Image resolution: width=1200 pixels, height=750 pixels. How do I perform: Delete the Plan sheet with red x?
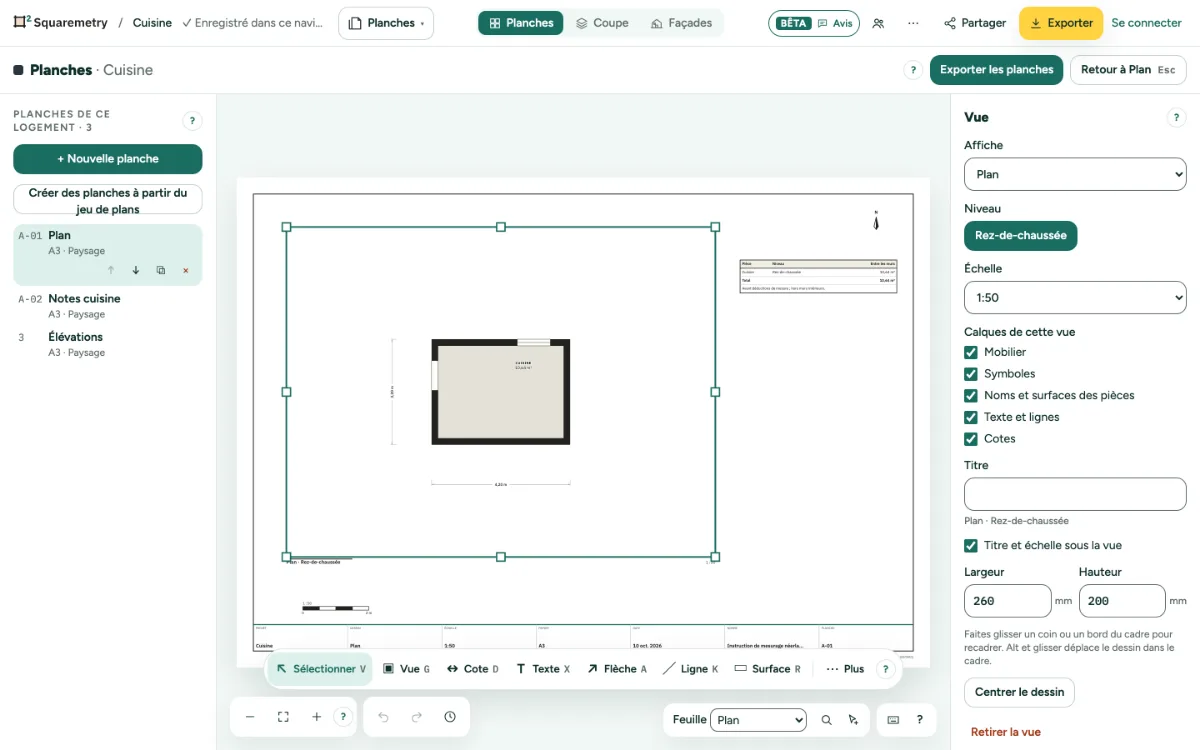pos(185,270)
